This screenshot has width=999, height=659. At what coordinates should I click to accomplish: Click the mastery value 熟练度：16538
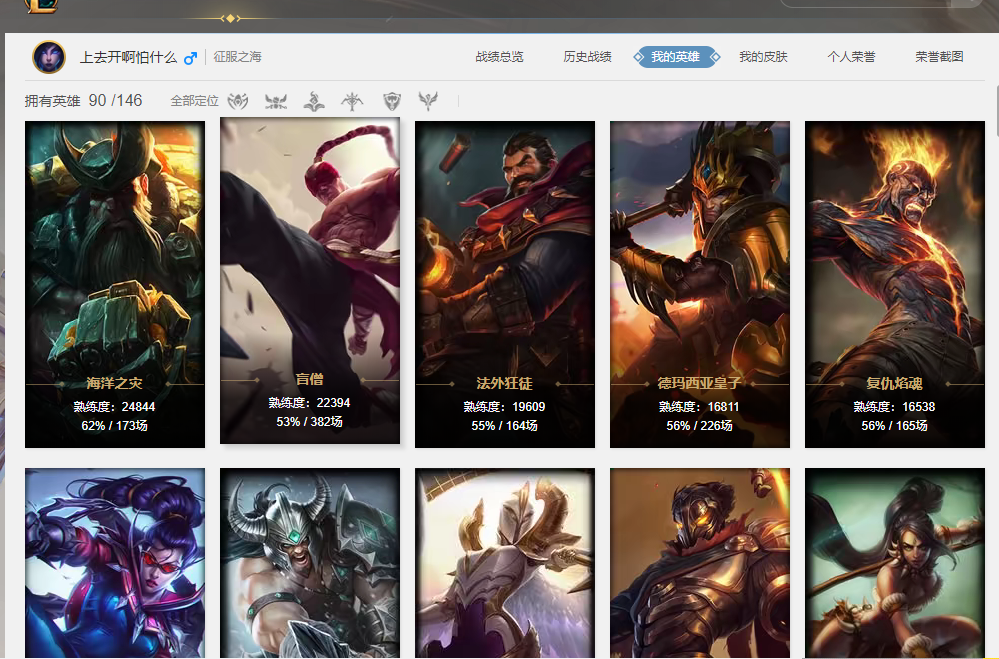coord(895,407)
